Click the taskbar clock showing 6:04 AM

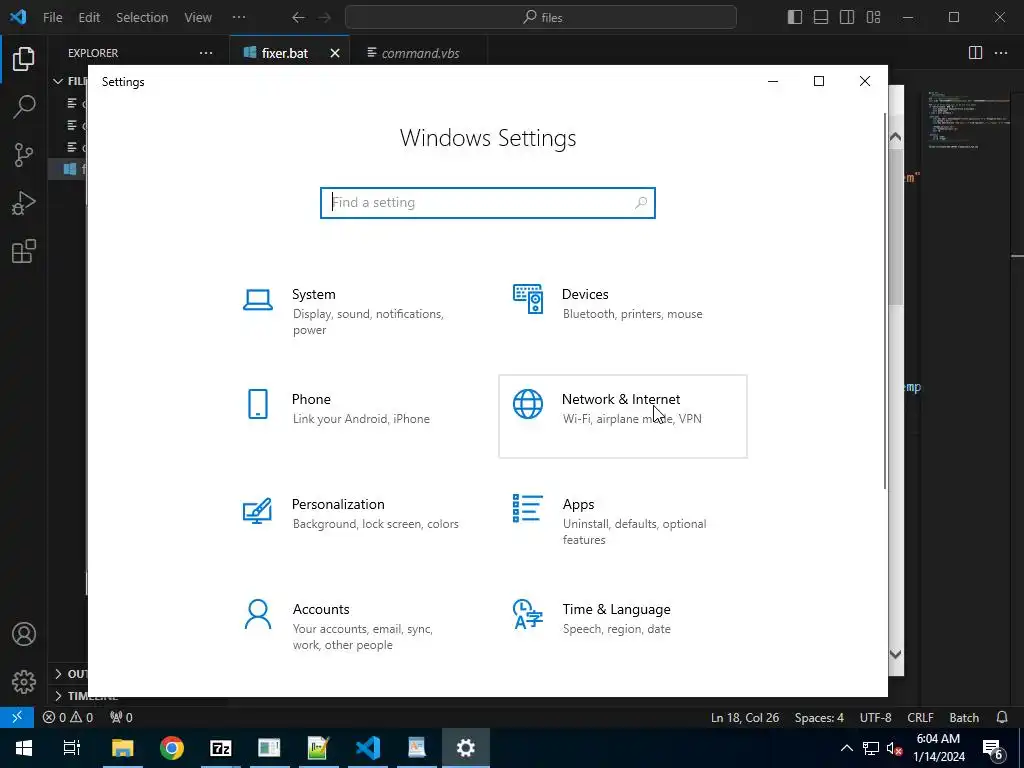tap(939, 748)
